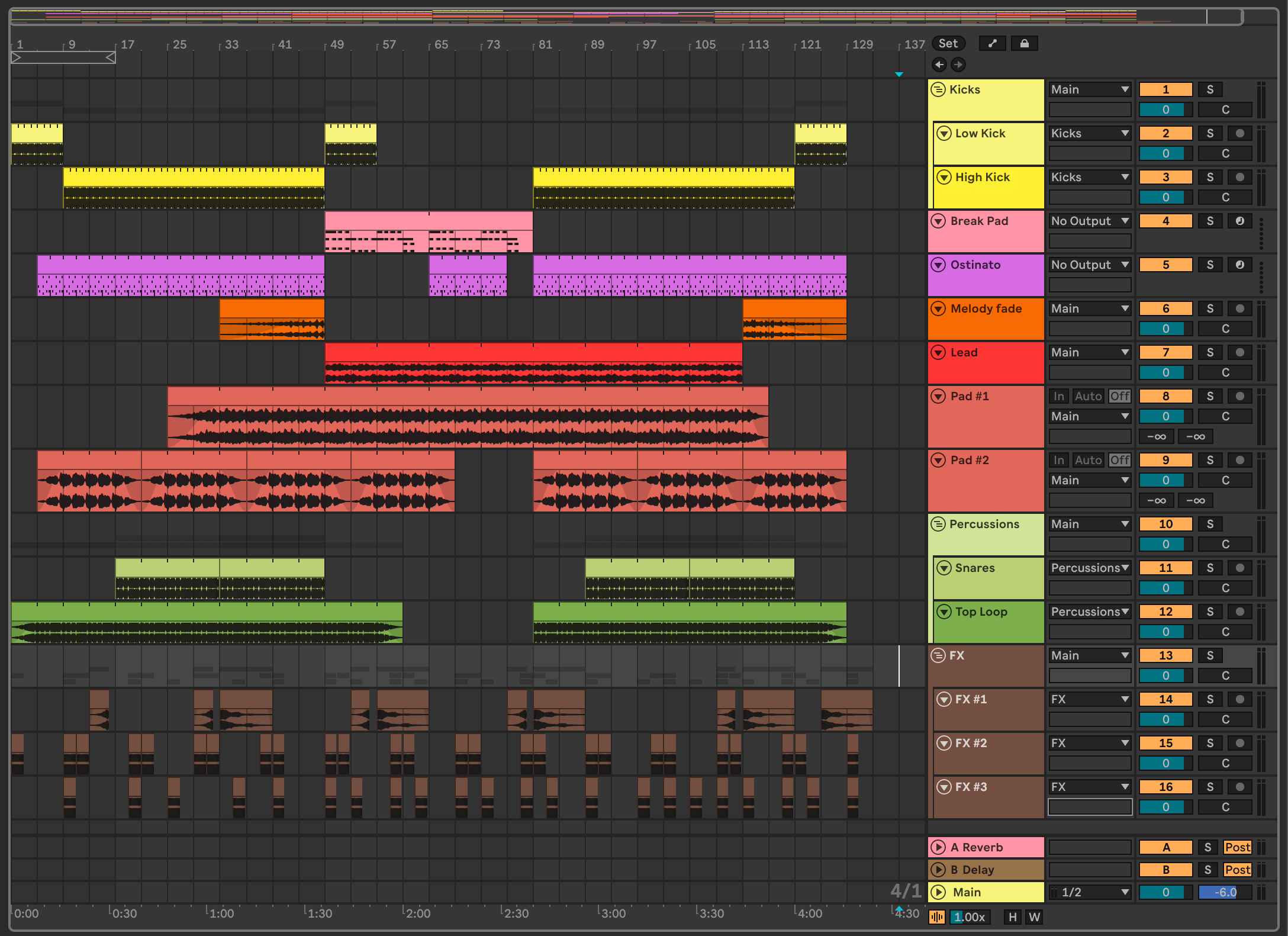Viewport: 1288px width, 936px height.
Task: Click the orange waveform icon beside 1.00x
Action: tap(937, 917)
